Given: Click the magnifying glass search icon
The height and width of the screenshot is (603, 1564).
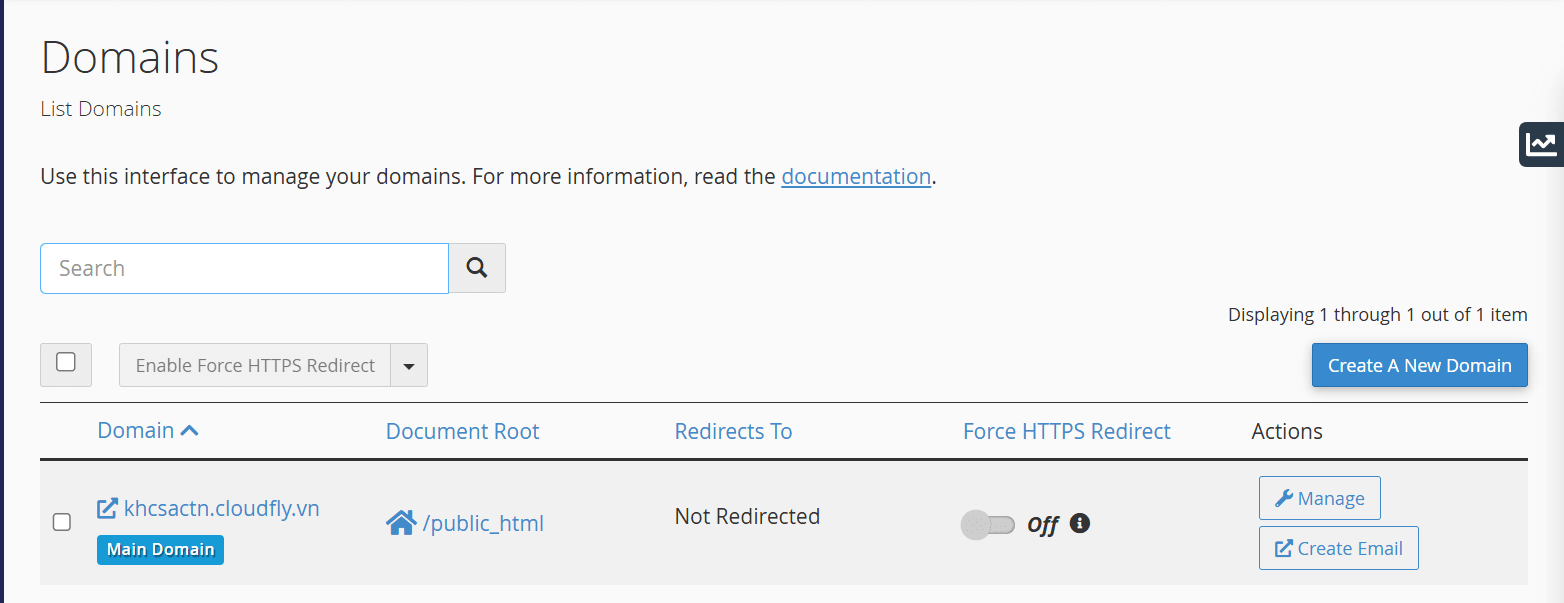Looking at the screenshot, I should click(x=477, y=268).
